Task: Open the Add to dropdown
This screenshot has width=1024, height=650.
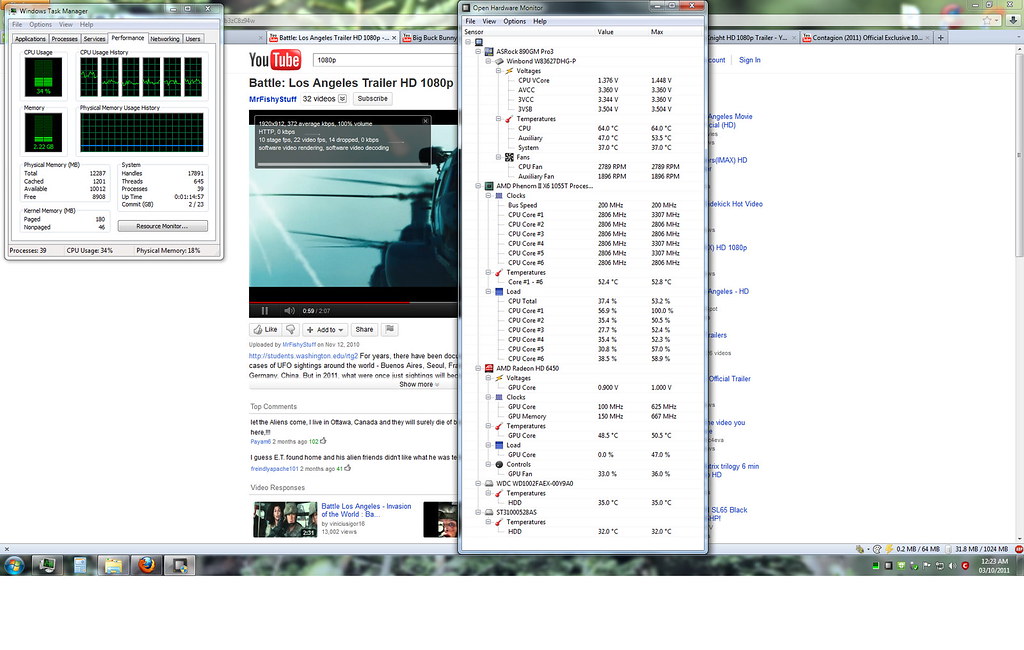Action: pos(325,329)
